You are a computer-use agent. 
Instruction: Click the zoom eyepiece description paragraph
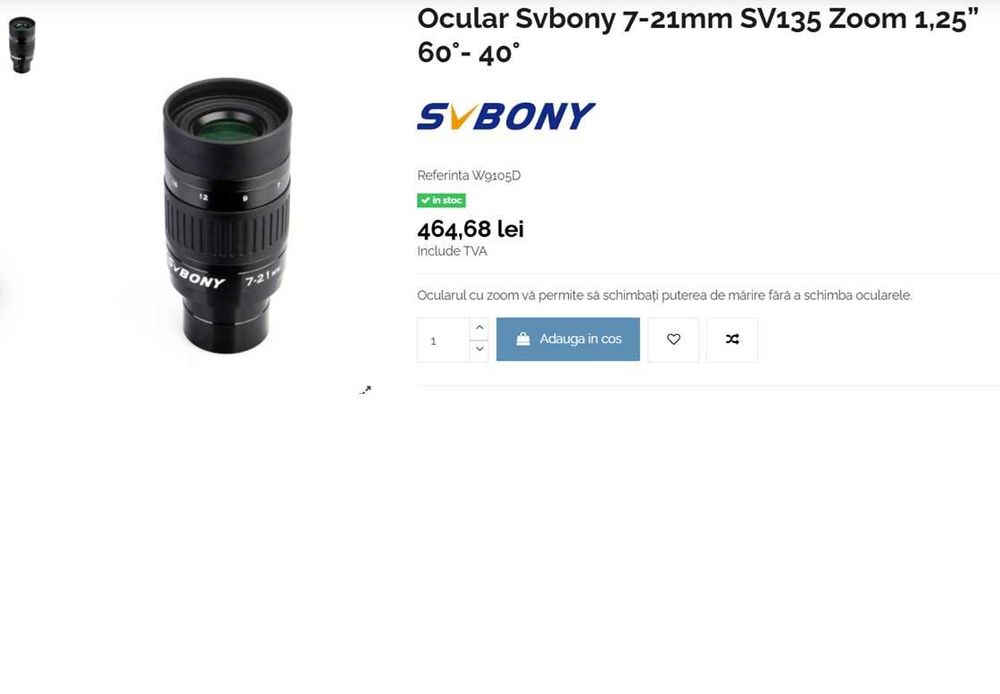pos(665,295)
